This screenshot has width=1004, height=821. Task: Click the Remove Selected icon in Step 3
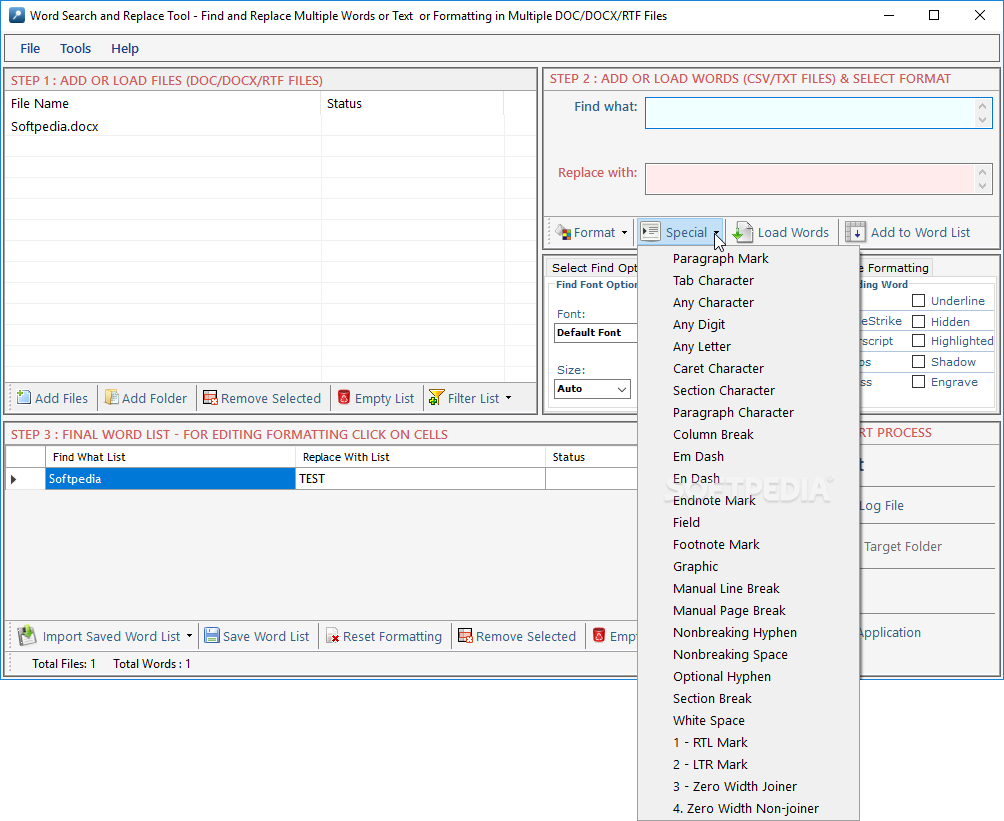coord(465,636)
